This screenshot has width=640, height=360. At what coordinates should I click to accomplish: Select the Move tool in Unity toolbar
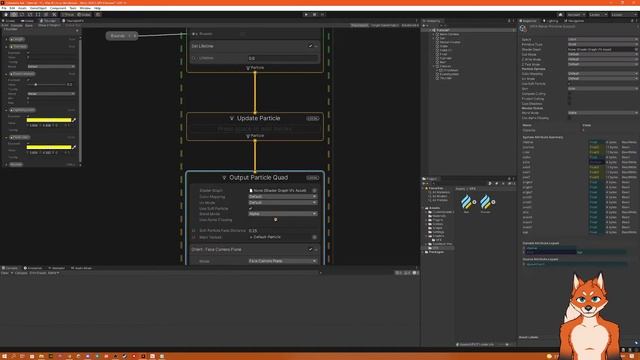pos(14,14)
